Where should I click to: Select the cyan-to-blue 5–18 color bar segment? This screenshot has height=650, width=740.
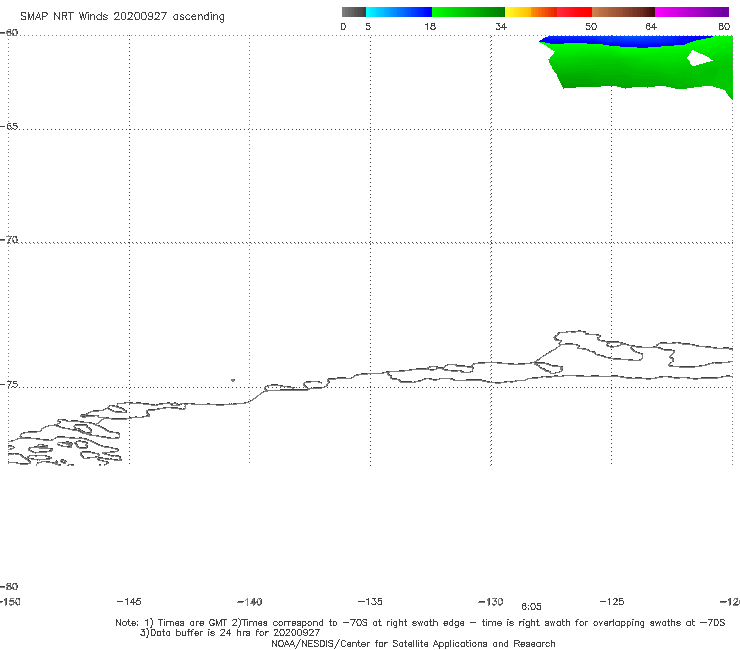click(x=399, y=12)
